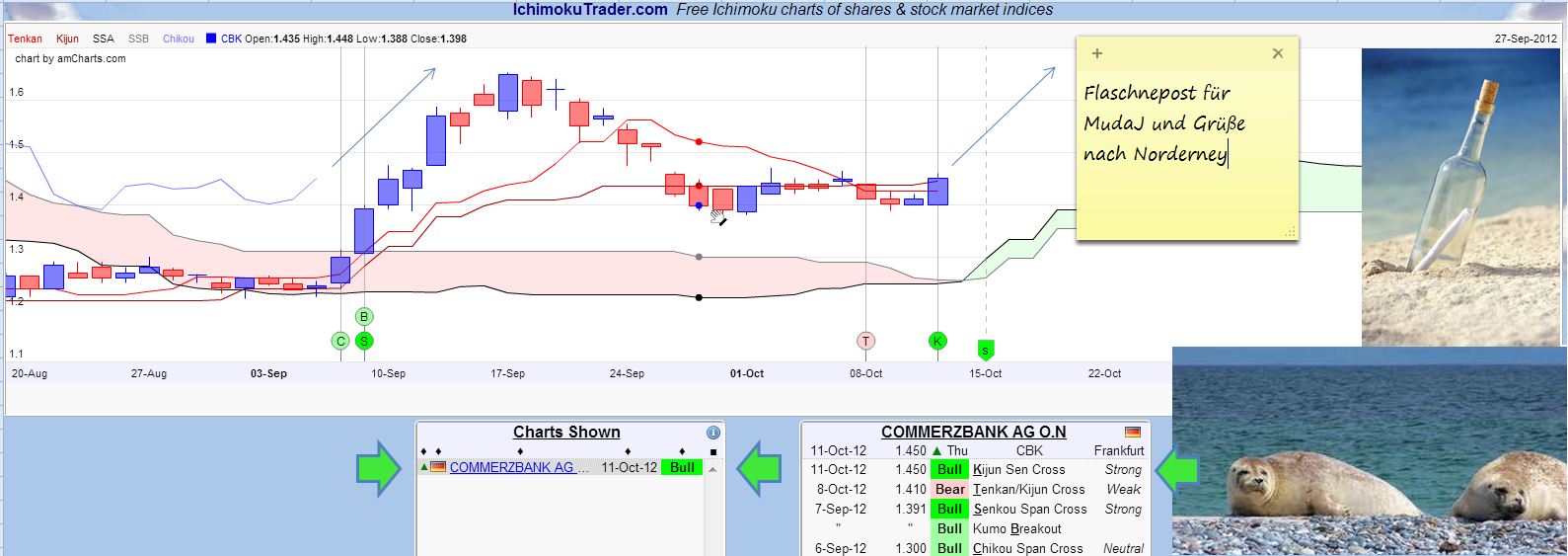
Task: Click the bright green S signal marker
Action: tap(364, 342)
